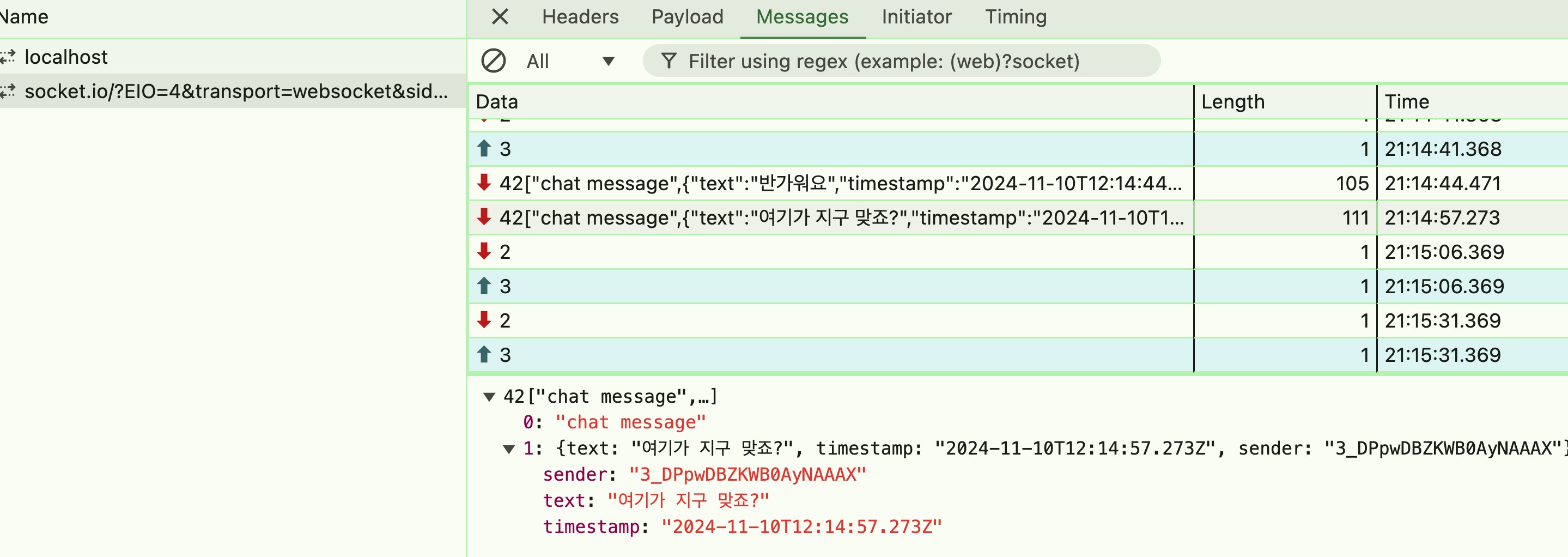
Task: Select the 여기가 지구 맞죠? message row
Action: [840, 218]
